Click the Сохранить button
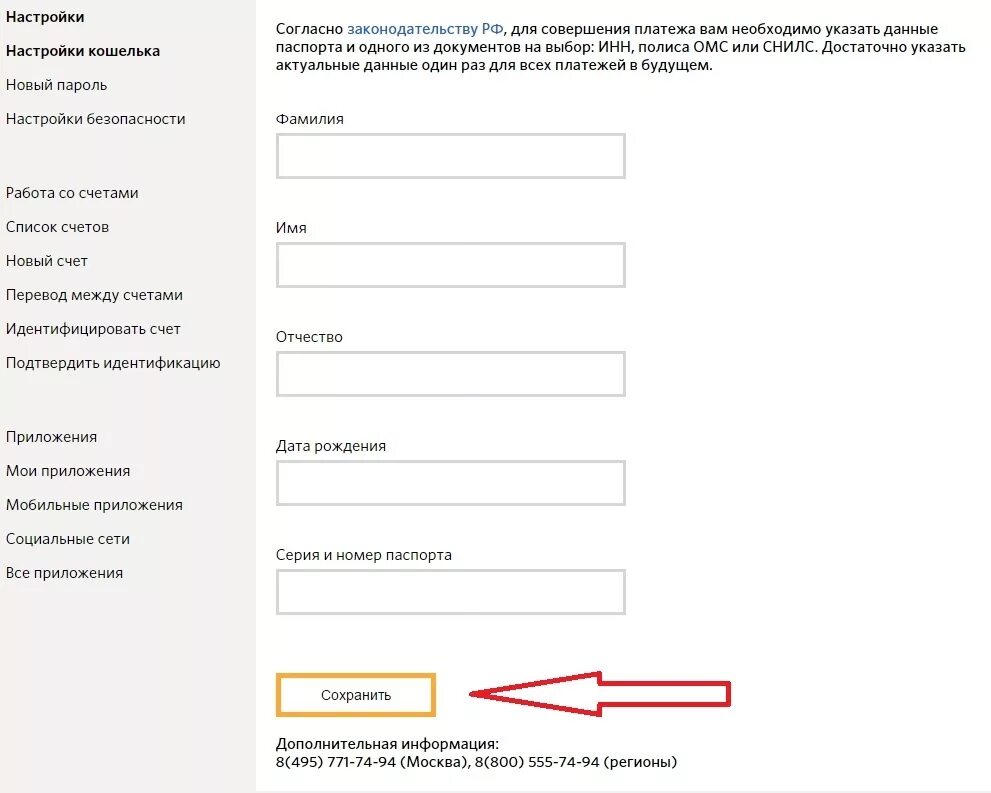 355,695
